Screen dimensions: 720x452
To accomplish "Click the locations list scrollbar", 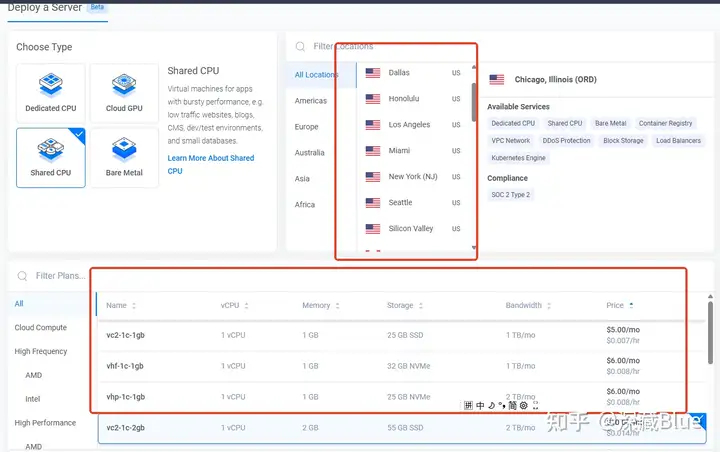I will pyautogui.click(x=474, y=100).
